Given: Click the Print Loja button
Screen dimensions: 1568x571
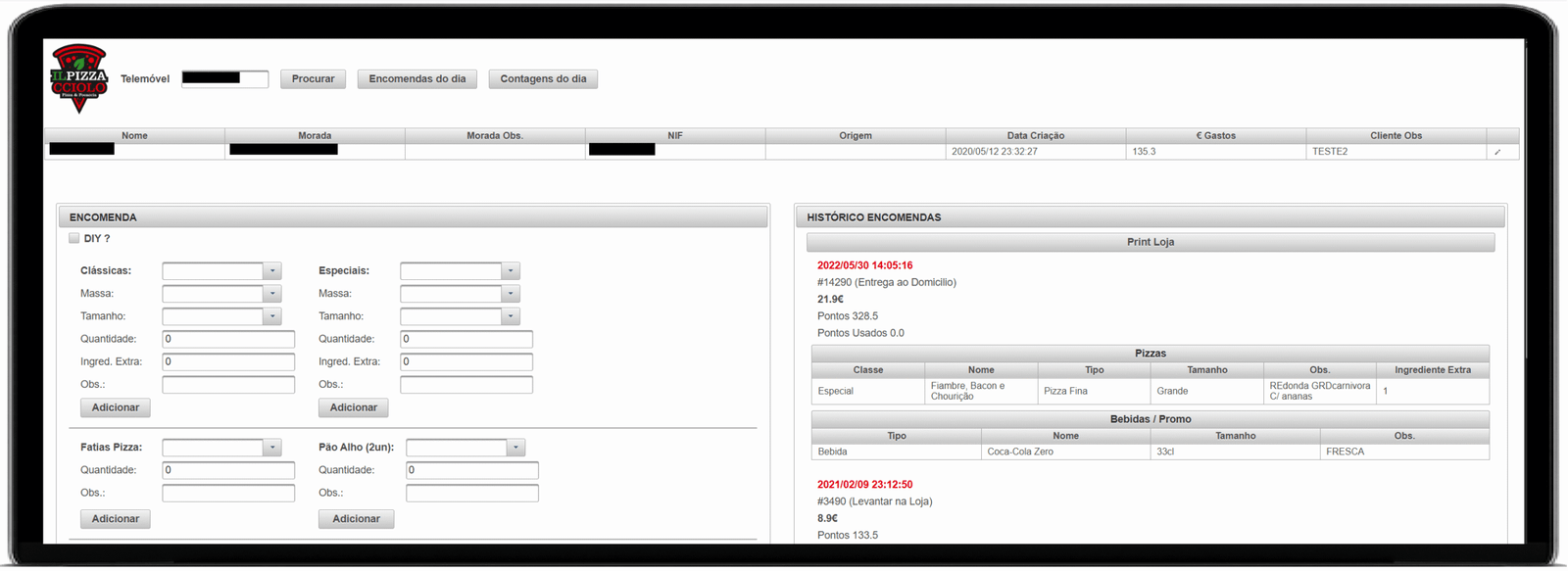Looking at the screenshot, I should (x=1150, y=242).
